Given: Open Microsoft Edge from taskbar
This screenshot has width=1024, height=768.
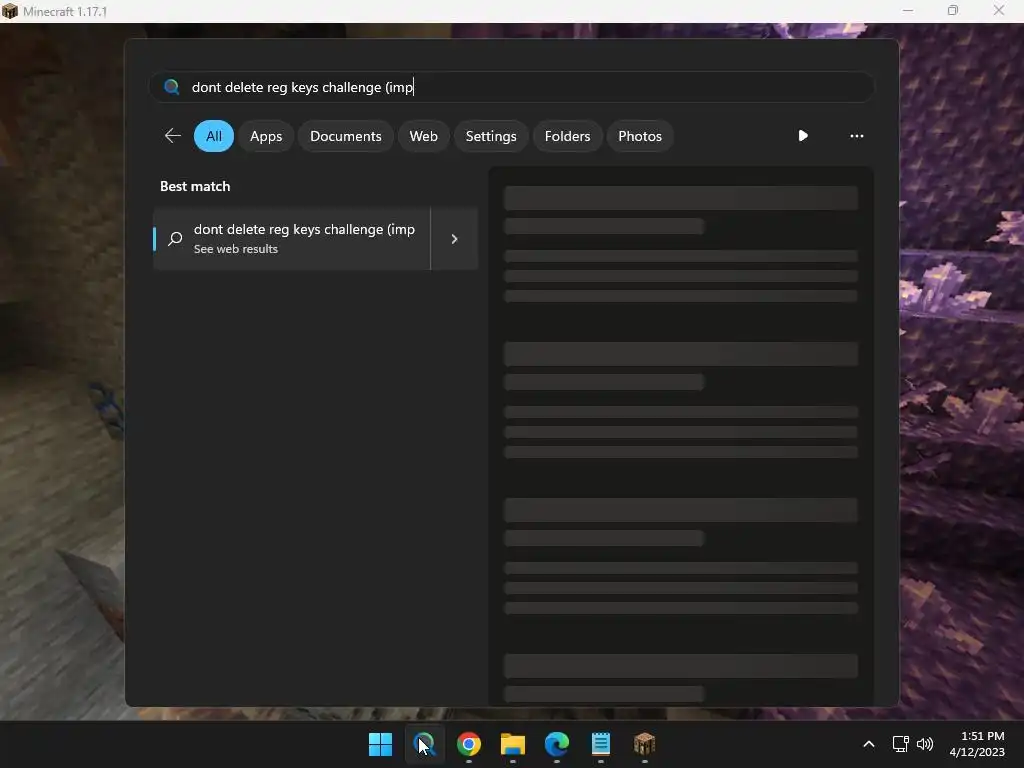Looking at the screenshot, I should pyautogui.click(x=556, y=744).
